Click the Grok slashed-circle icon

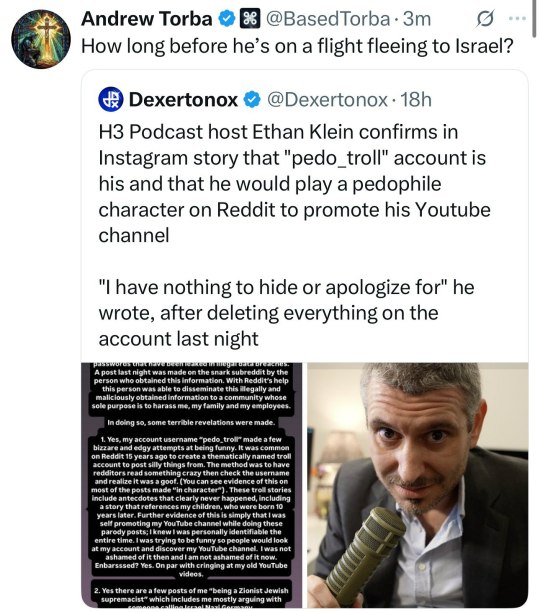tap(485, 19)
